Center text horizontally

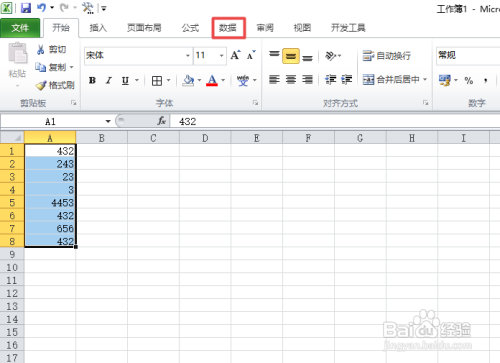(x=291, y=80)
